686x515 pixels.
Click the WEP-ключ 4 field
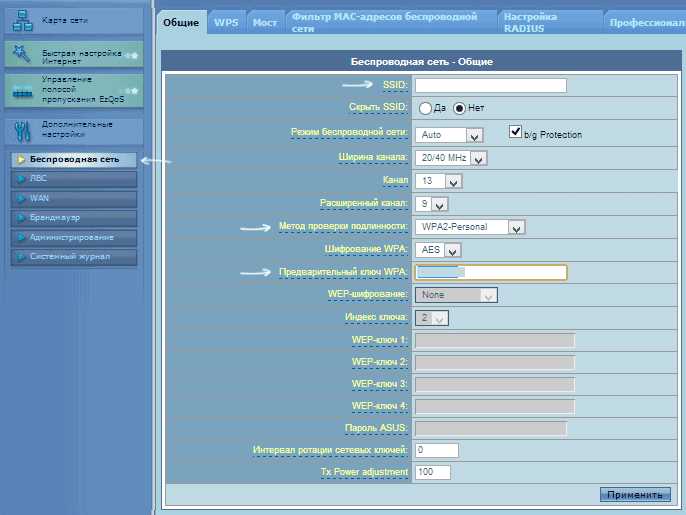pos(495,406)
